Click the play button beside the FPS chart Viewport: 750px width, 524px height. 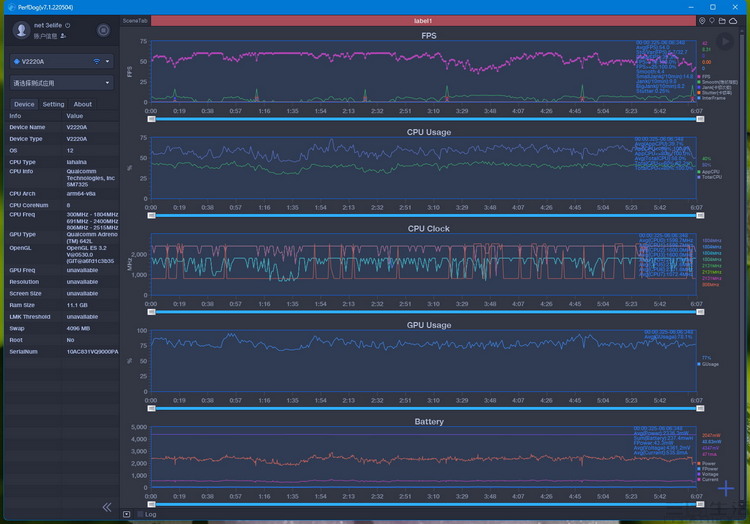coord(725,42)
